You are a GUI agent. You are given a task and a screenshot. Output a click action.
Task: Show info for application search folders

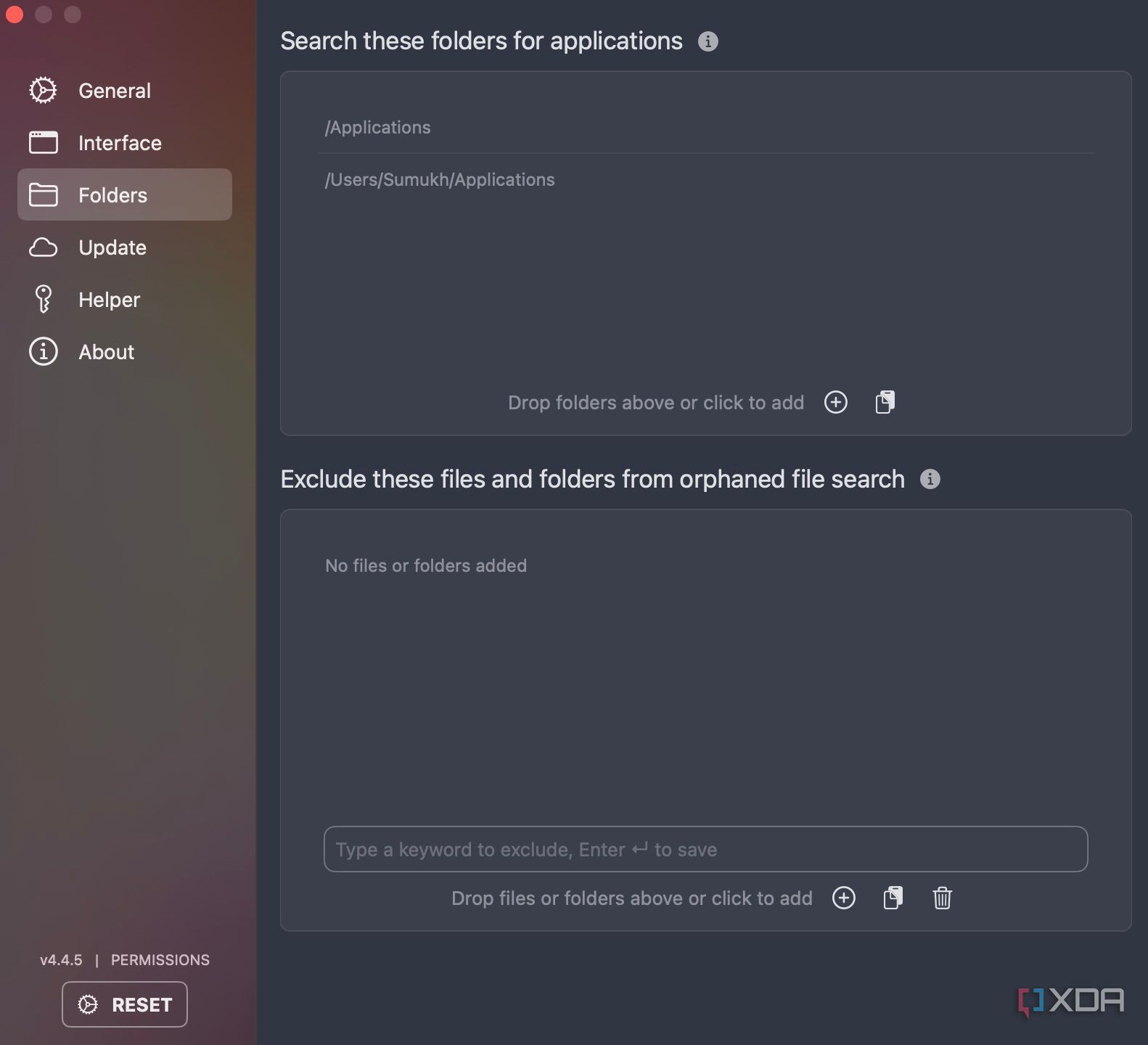(x=708, y=41)
